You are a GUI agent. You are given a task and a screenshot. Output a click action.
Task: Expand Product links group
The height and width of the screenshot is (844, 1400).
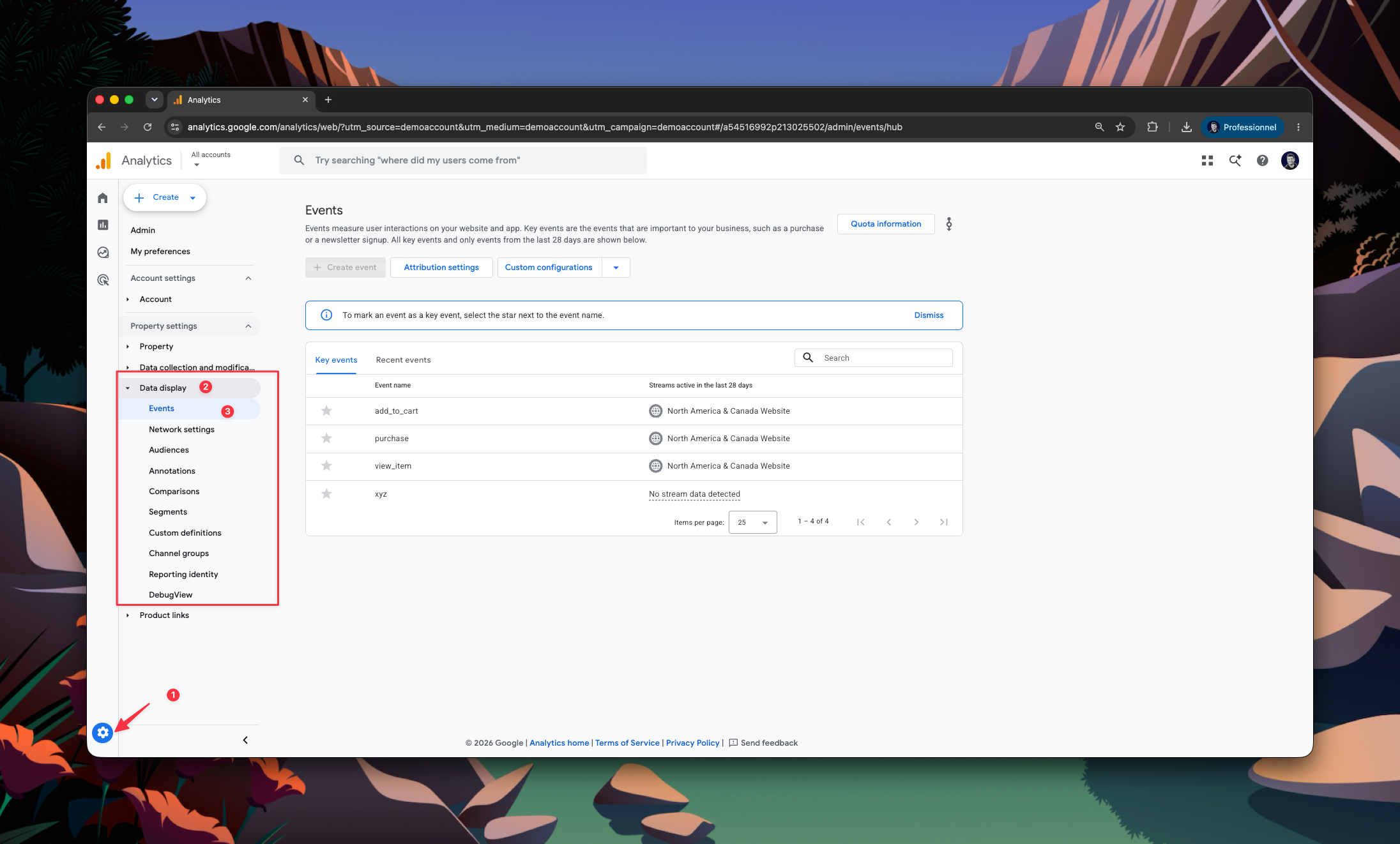(x=128, y=615)
